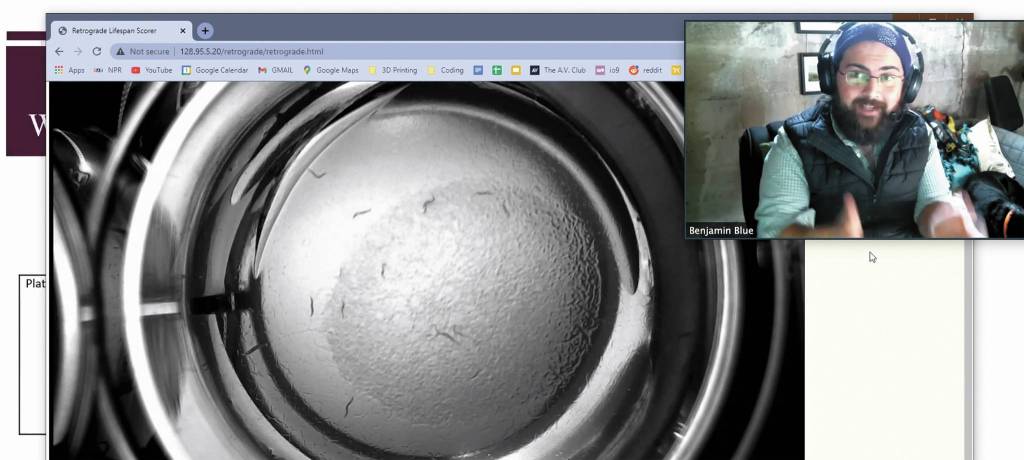Image resolution: width=1024 pixels, height=460 pixels.
Task: Open the GMAIL bookmark
Action: [275, 70]
